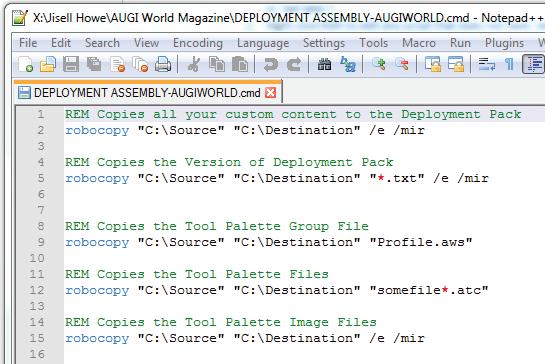This screenshot has width=545, height=364.
Task: Save the current file with floppy icon
Action: tap(71, 64)
